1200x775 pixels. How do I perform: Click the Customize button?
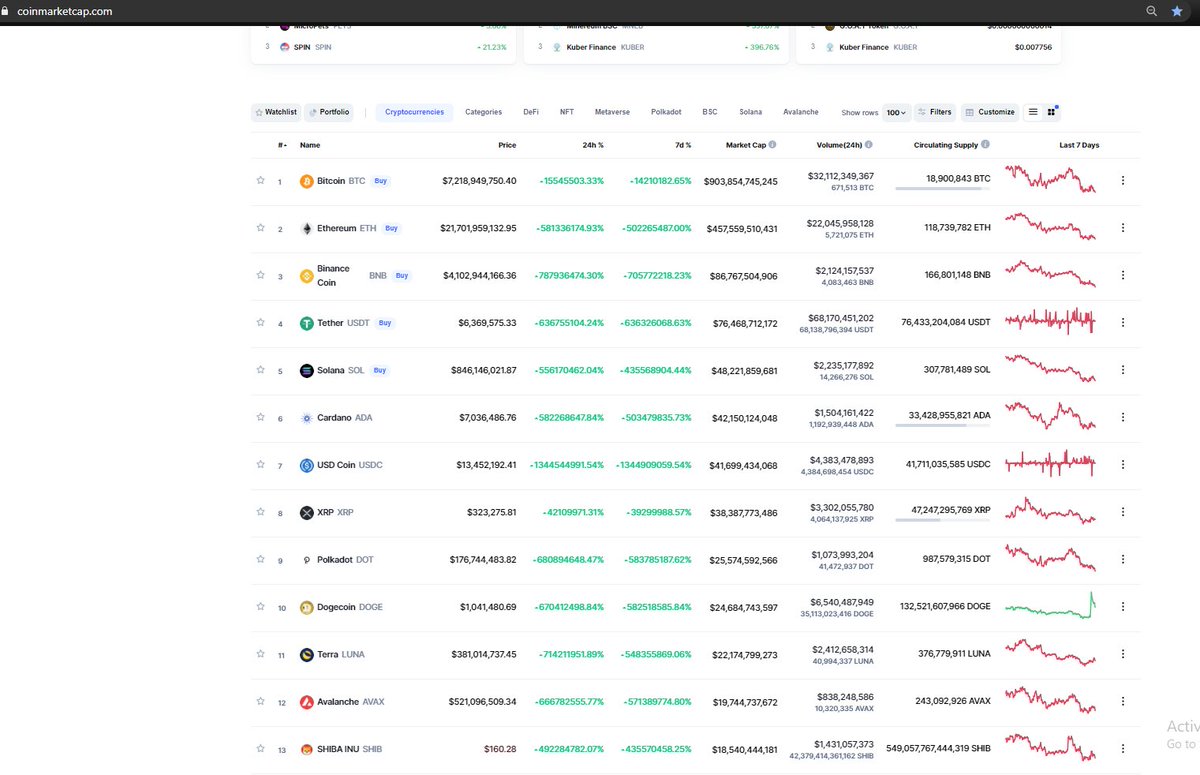coord(990,112)
